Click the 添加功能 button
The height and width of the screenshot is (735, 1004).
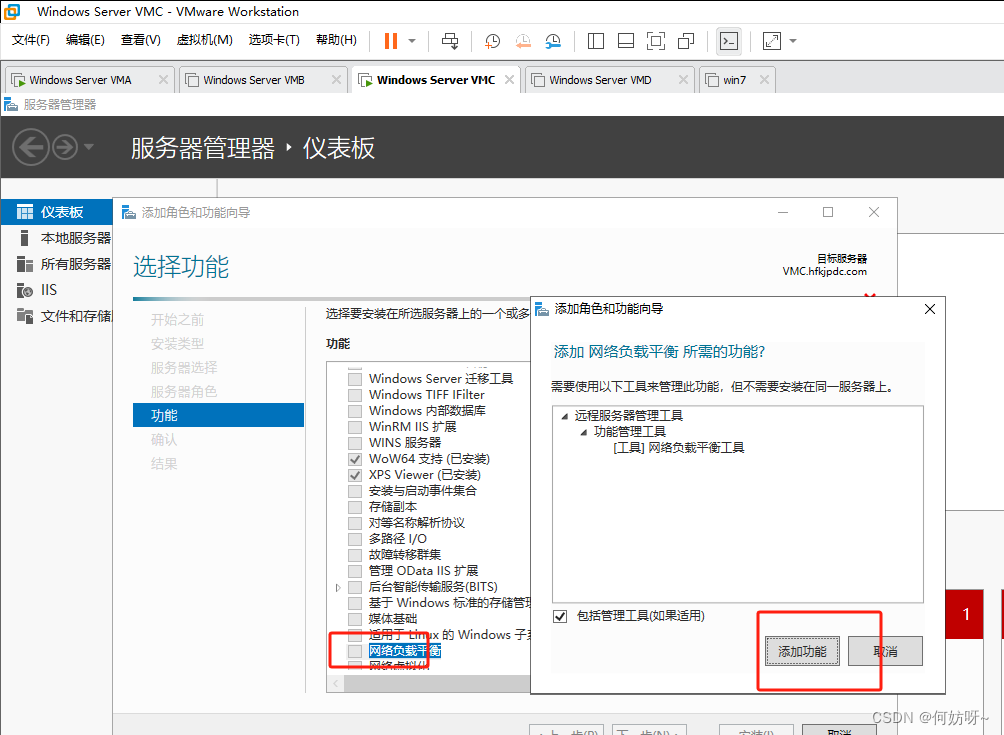pyautogui.click(x=802, y=651)
